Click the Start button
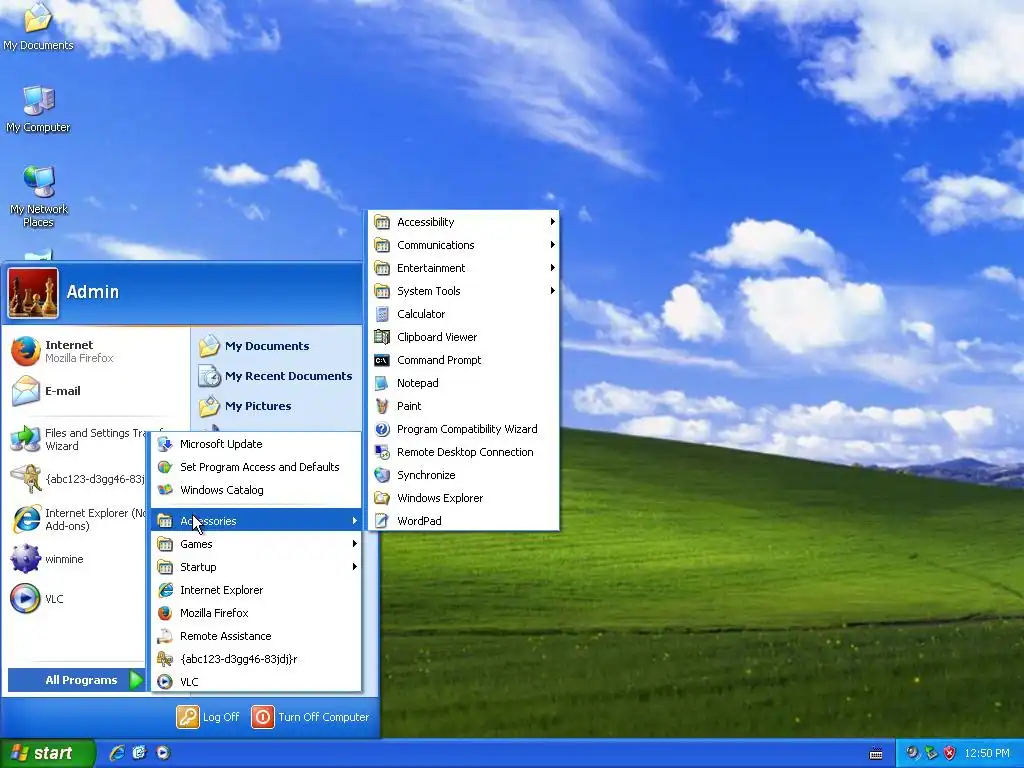This screenshot has height=768, width=1024. (x=47, y=753)
